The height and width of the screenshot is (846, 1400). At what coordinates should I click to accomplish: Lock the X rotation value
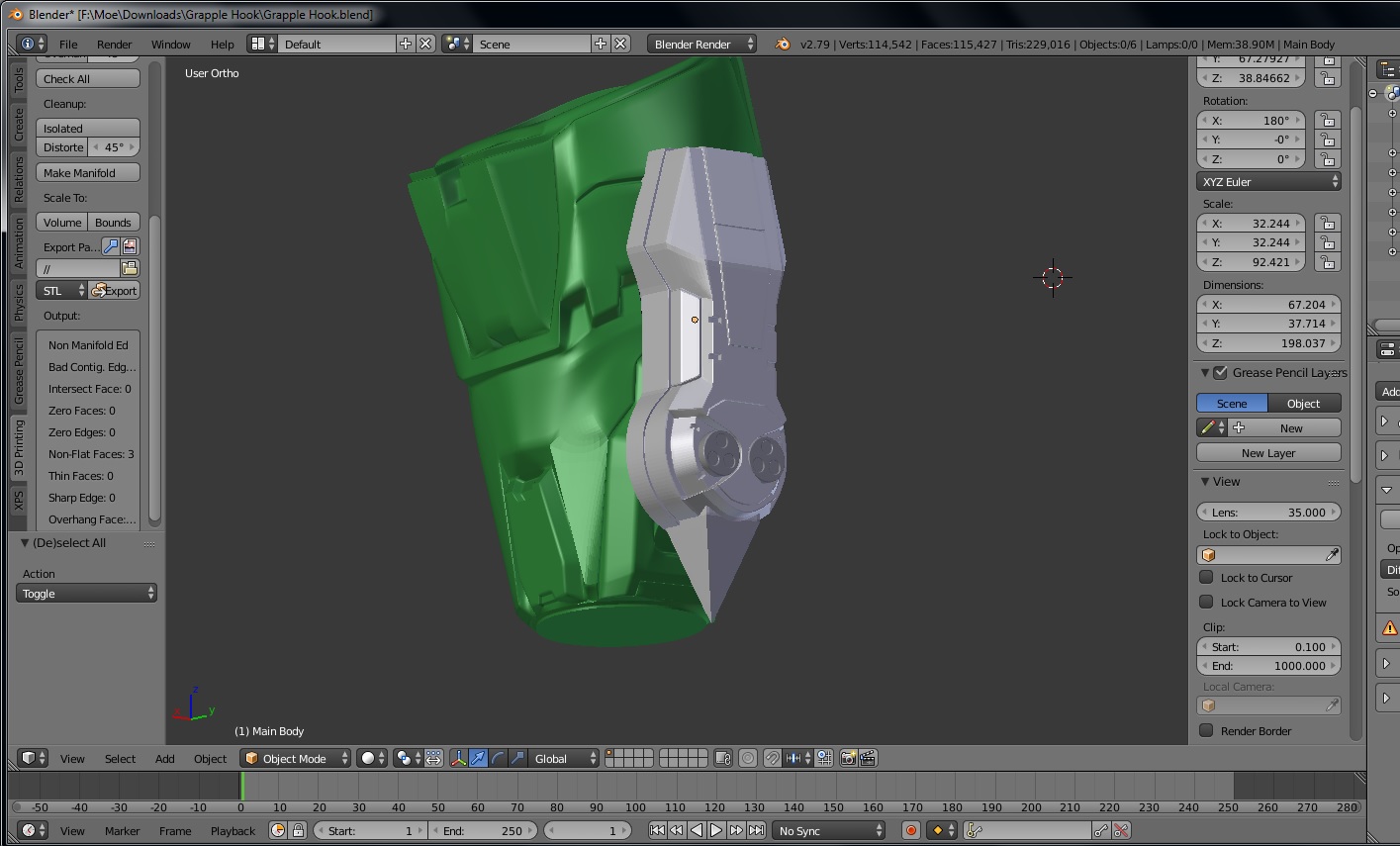click(x=1328, y=120)
